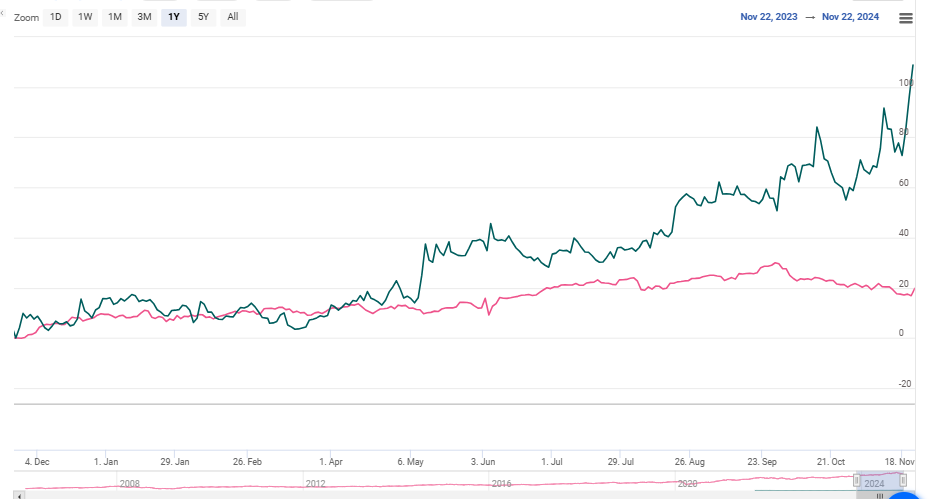The width and height of the screenshot is (931, 499).
Task: Click the '26. Aug' axis label
Action: click(689, 462)
